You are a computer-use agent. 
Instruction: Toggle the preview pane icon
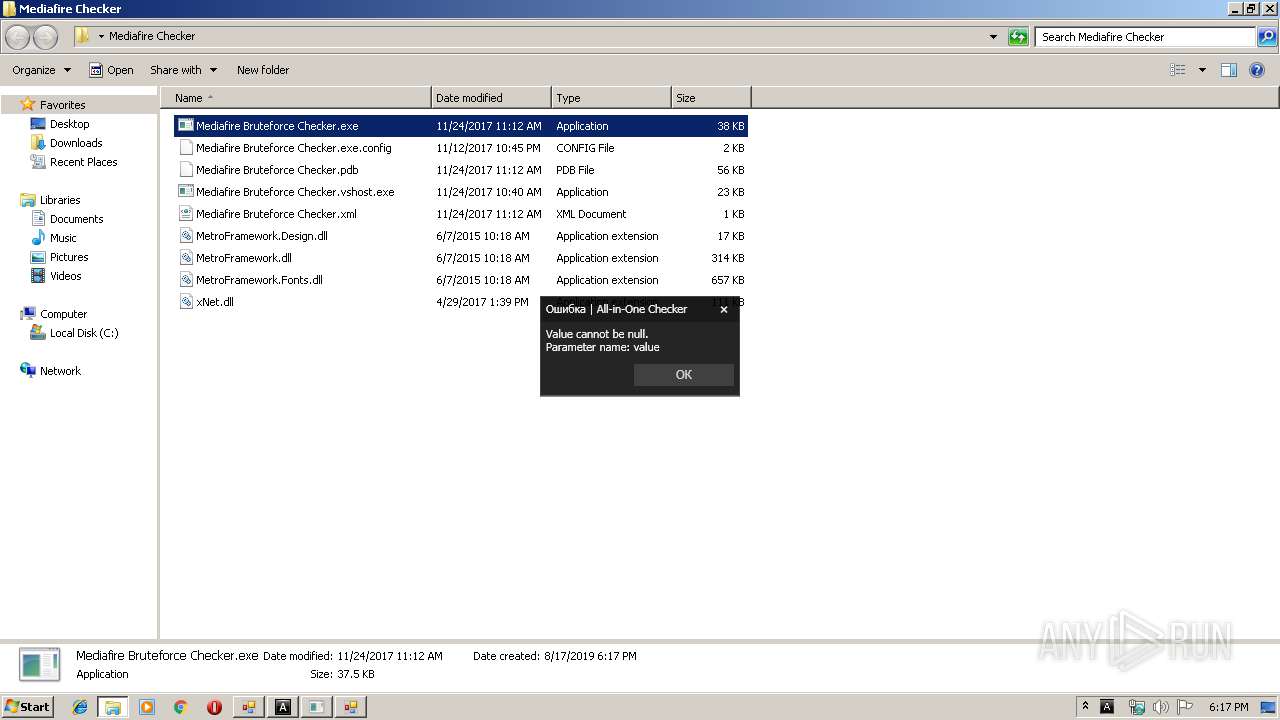click(x=1229, y=70)
